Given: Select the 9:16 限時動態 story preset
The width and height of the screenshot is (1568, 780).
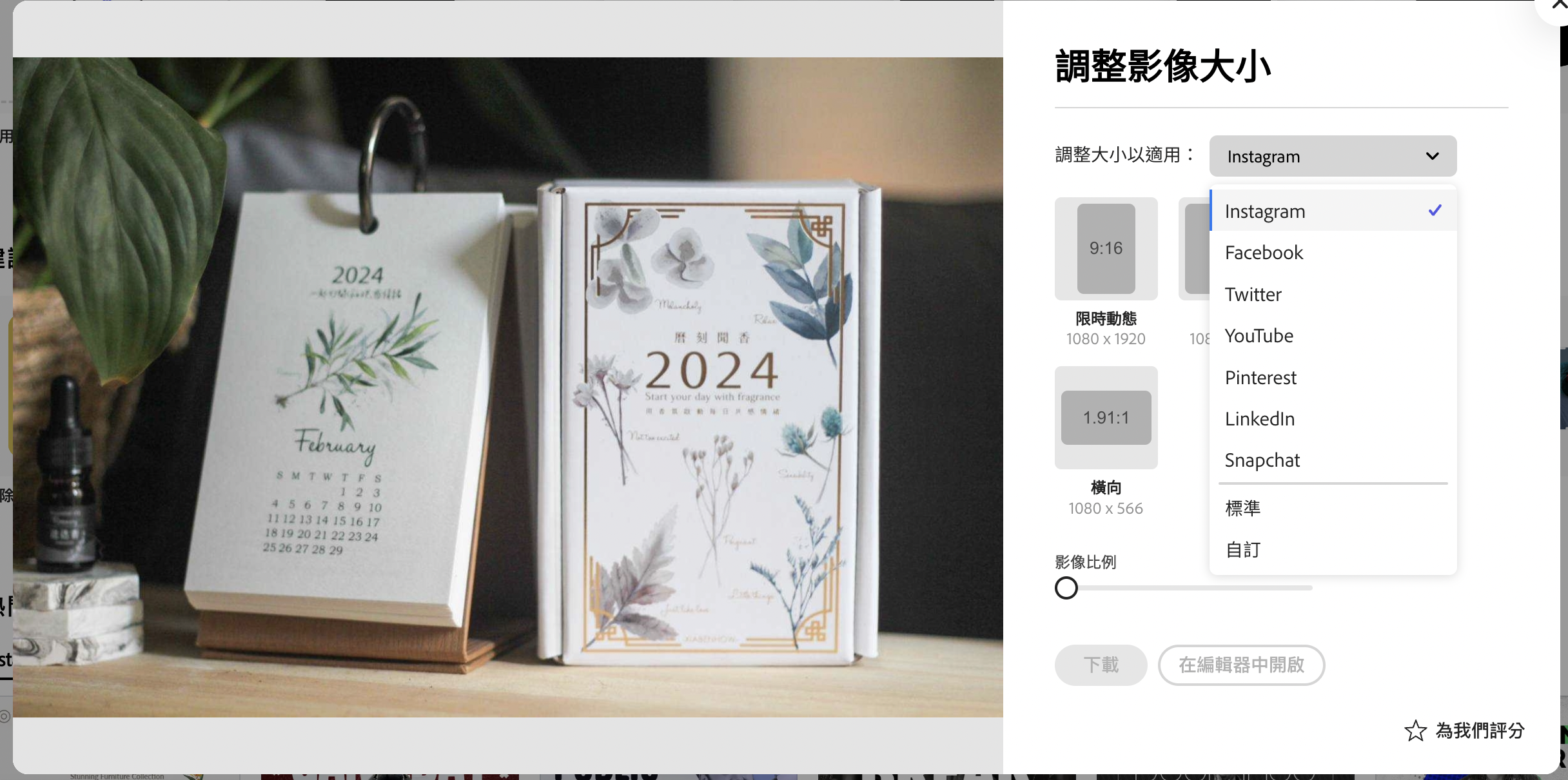Looking at the screenshot, I should click(1106, 249).
